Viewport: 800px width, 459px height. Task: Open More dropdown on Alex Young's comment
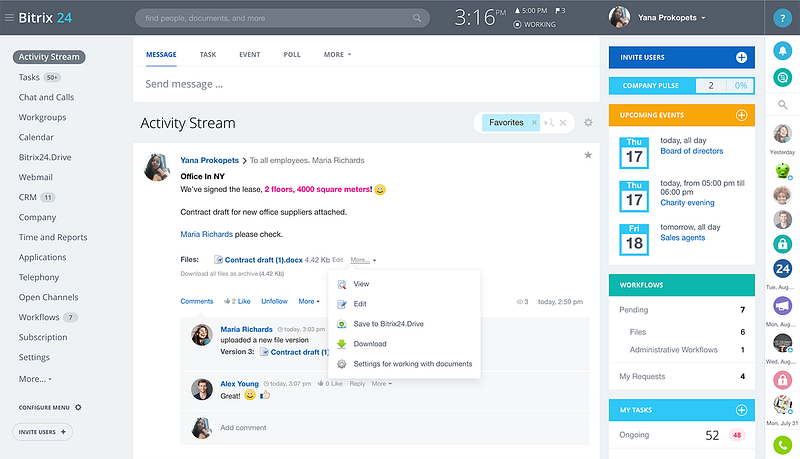point(381,384)
